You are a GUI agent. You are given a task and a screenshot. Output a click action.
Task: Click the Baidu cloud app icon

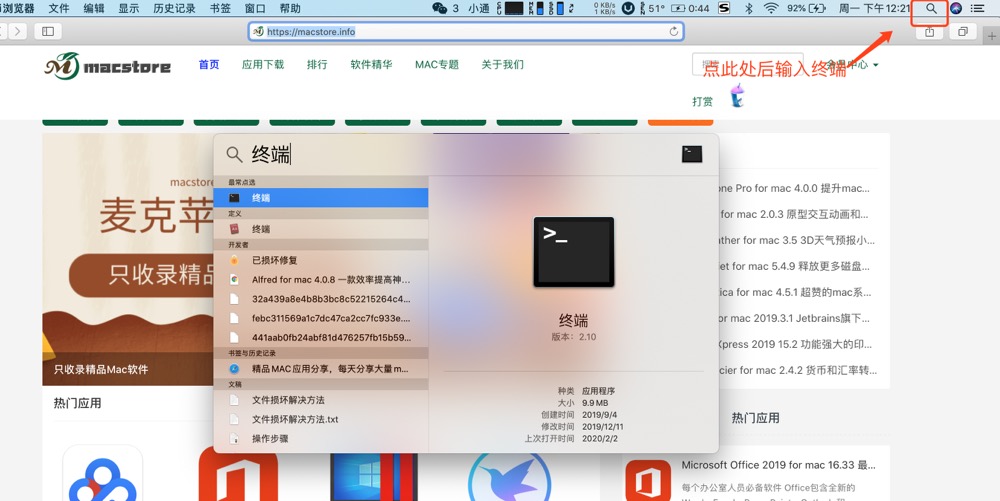103,474
